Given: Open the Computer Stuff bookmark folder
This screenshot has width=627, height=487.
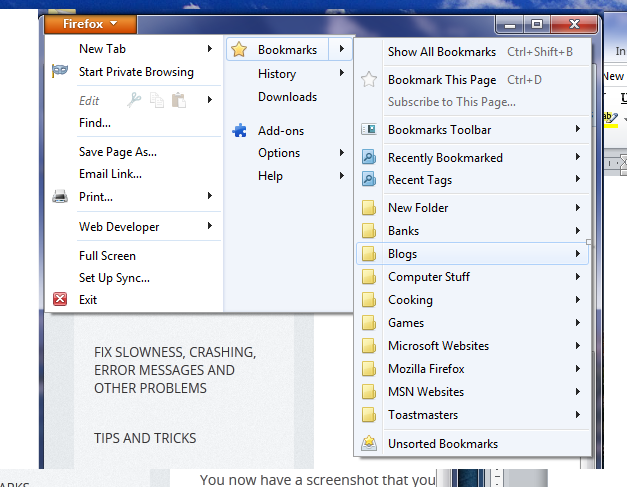Looking at the screenshot, I should (x=472, y=277).
